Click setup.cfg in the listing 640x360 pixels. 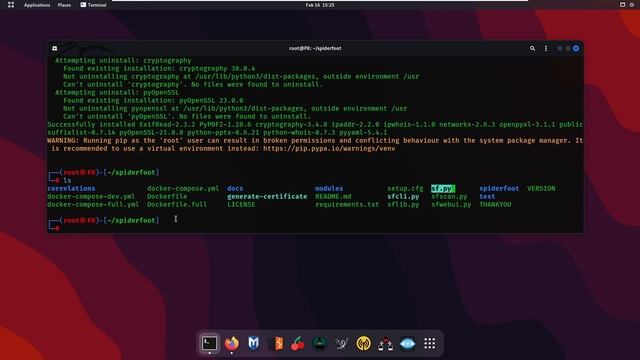click(x=405, y=189)
